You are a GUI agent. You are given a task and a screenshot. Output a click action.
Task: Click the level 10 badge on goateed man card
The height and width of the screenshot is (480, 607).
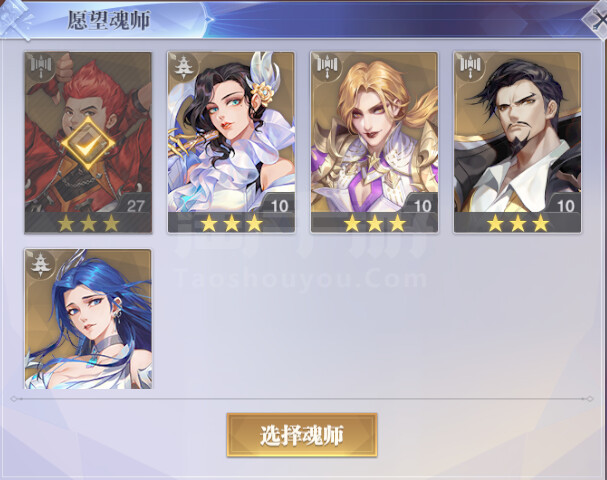(x=565, y=205)
